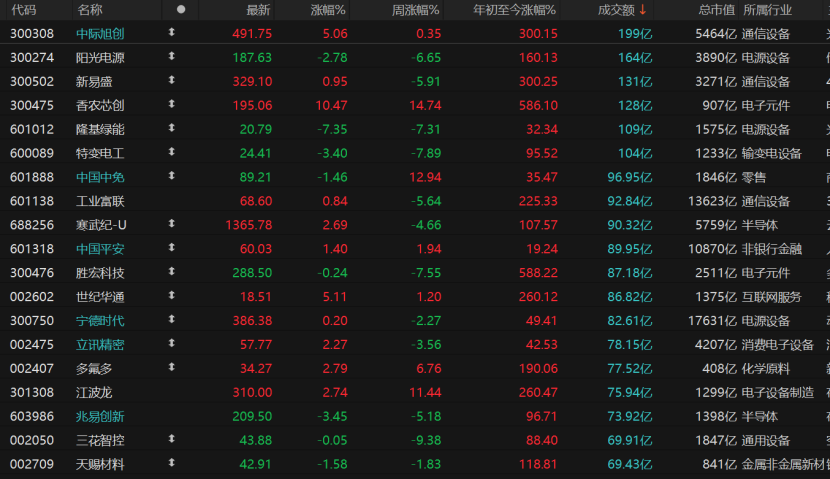Select stock name 工业富联

[100, 201]
